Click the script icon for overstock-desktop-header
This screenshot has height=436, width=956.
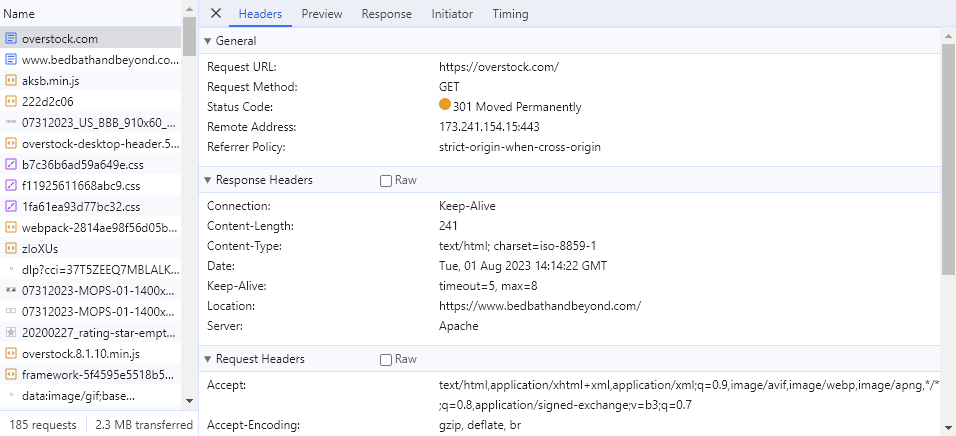click(x=10, y=143)
